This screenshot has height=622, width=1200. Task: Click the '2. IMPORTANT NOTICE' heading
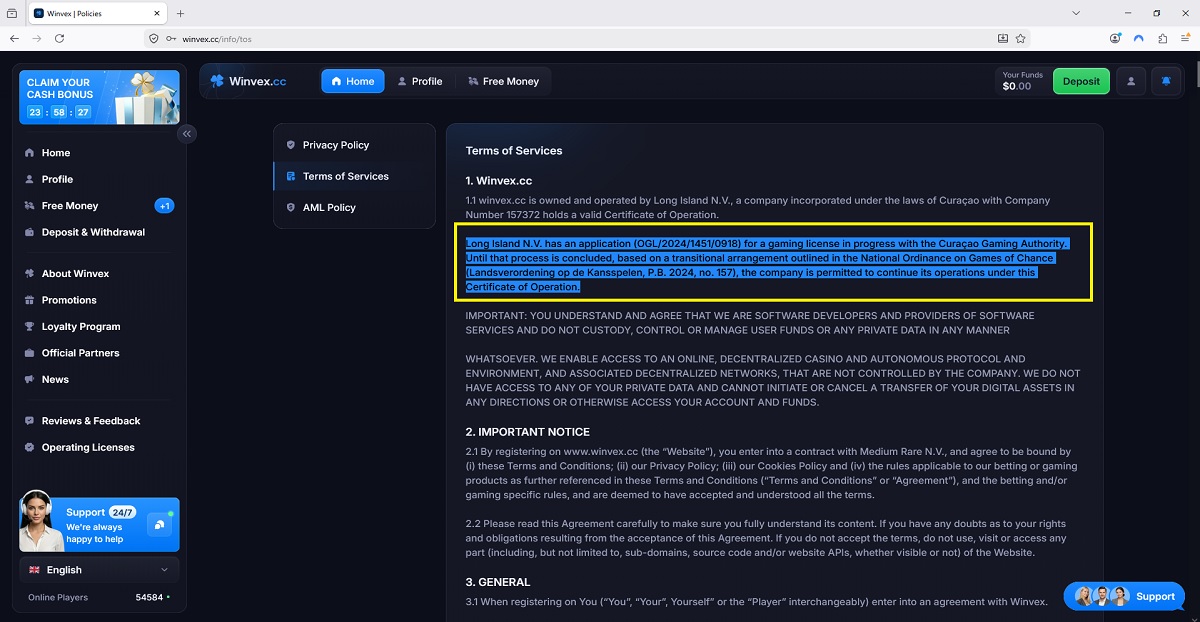tap(528, 432)
